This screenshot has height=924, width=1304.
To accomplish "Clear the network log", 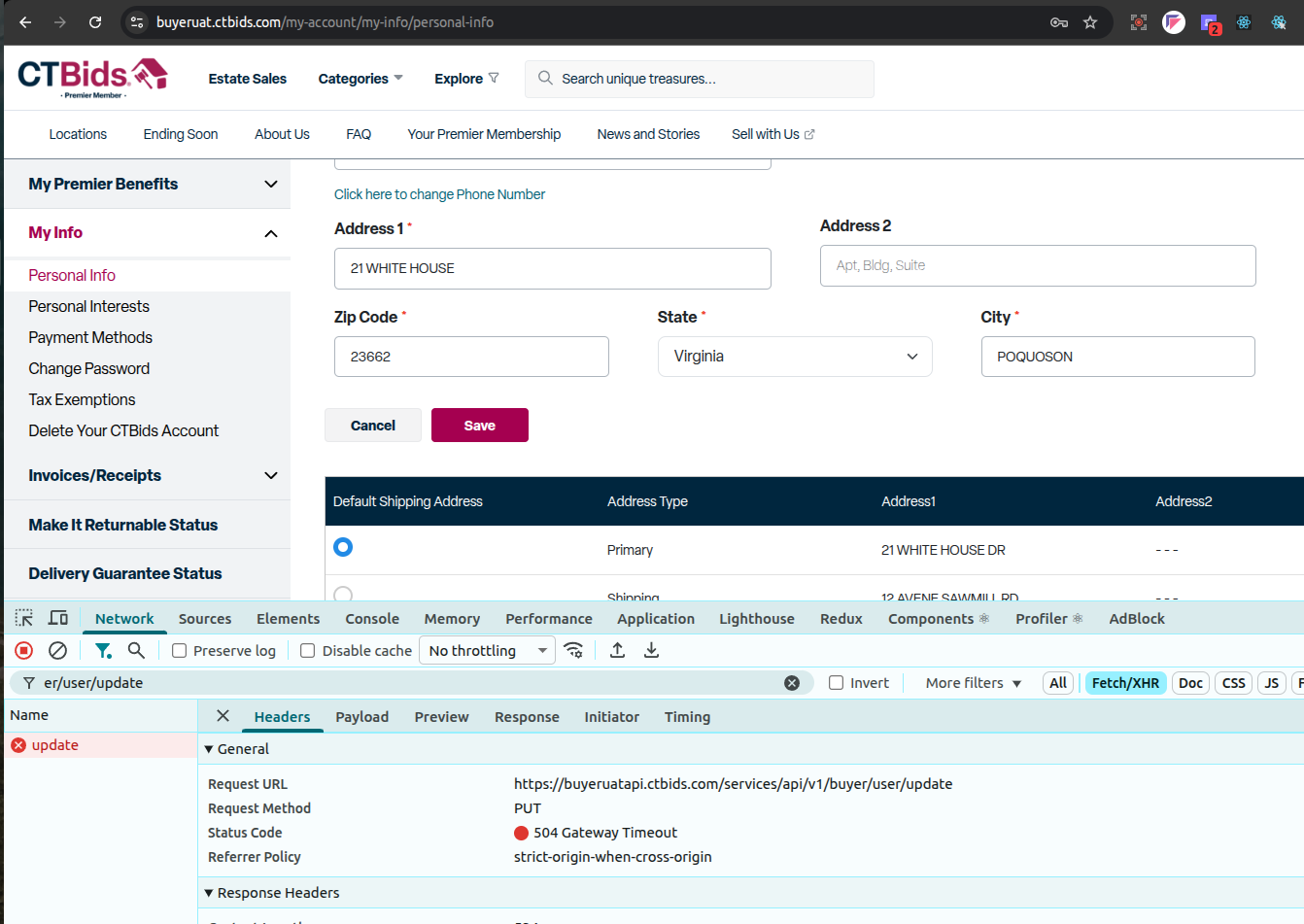I will pos(58,651).
